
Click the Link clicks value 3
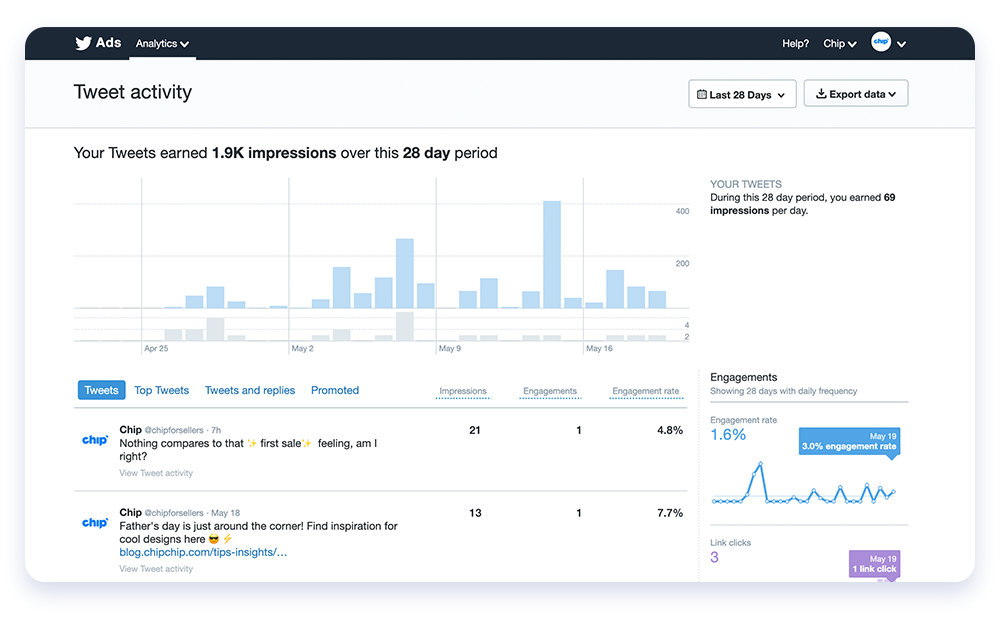(x=714, y=557)
